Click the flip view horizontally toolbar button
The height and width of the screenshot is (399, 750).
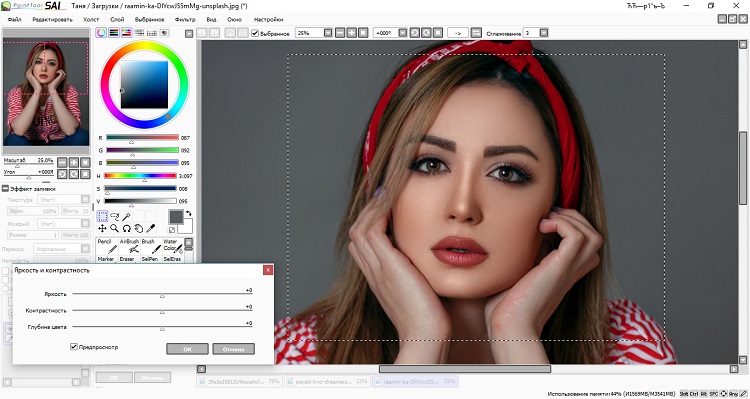point(476,33)
